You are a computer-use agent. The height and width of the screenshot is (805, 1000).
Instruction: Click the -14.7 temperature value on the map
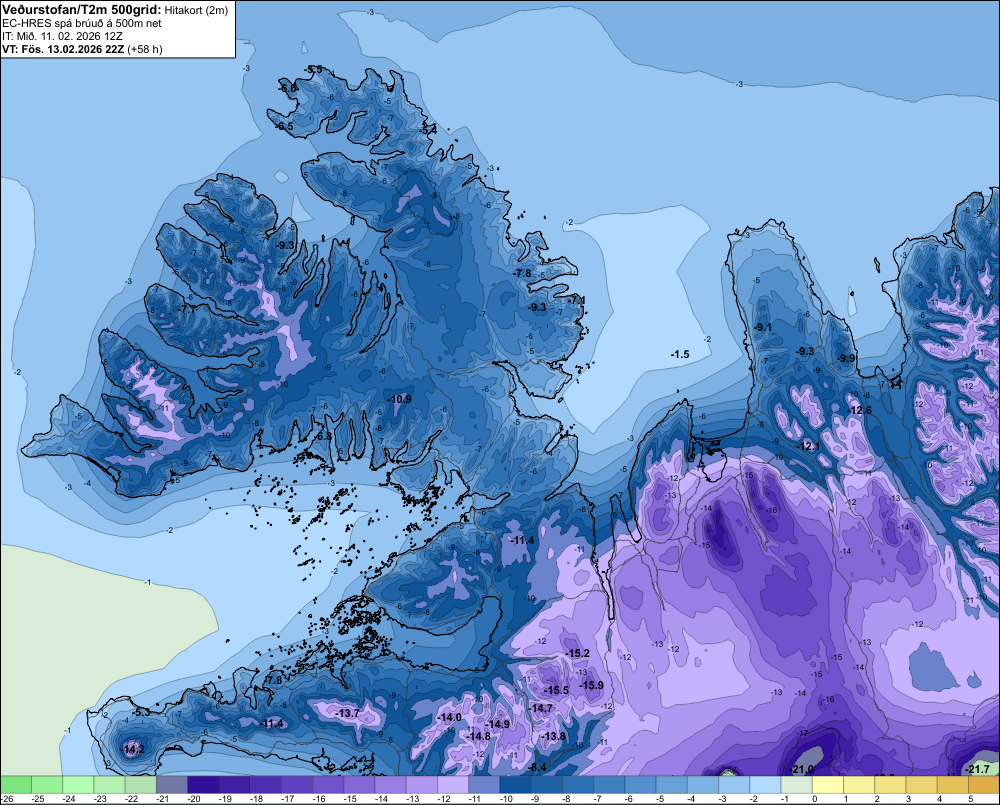[x=541, y=708]
